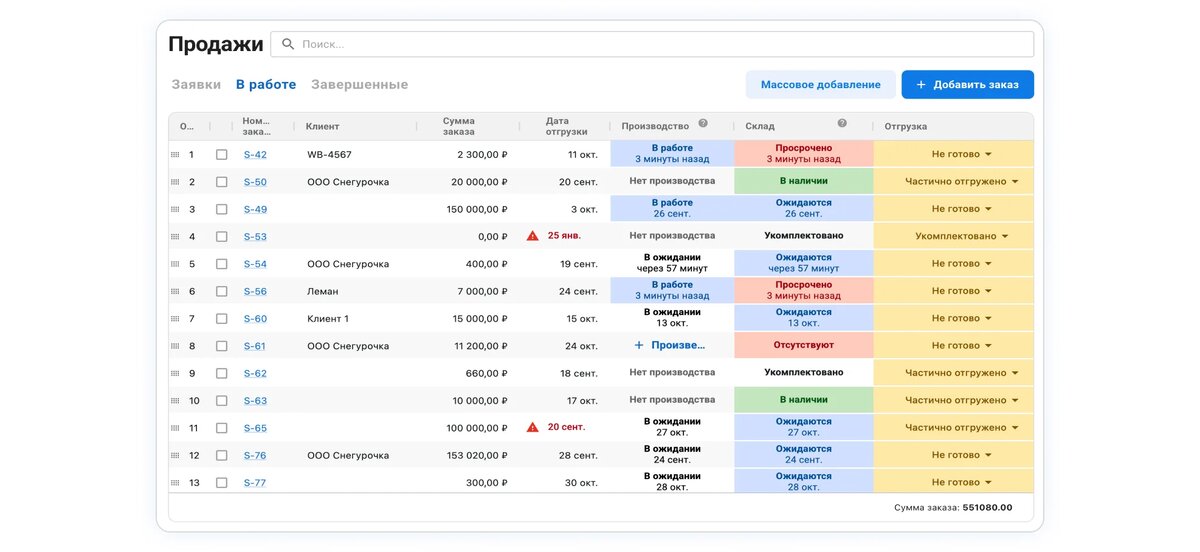Sort by the Дата отгрузки column header
This screenshot has height=552, width=1200.
point(566,126)
